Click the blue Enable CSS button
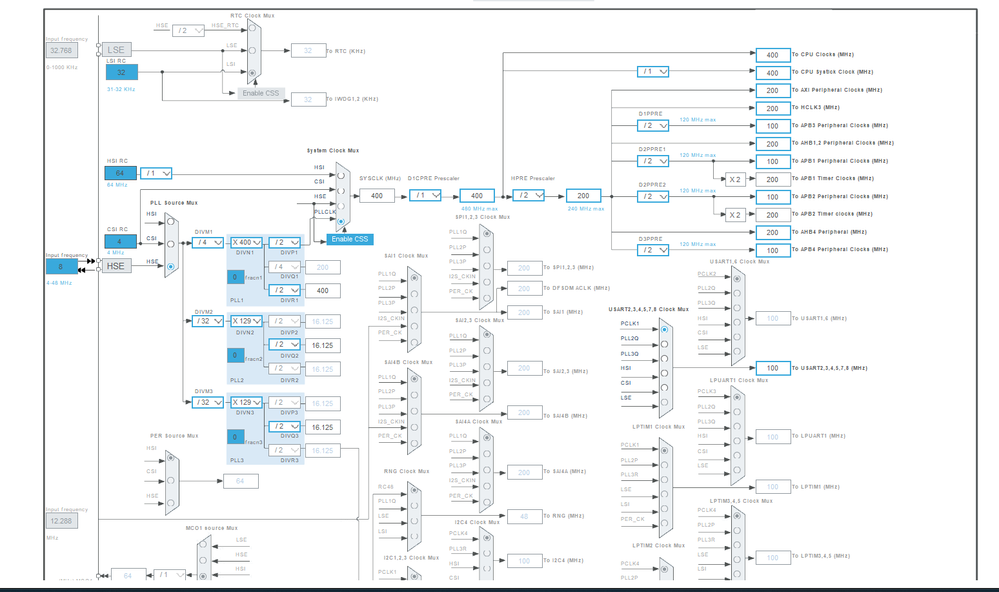This screenshot has width=999, height=592. (350, 239)
